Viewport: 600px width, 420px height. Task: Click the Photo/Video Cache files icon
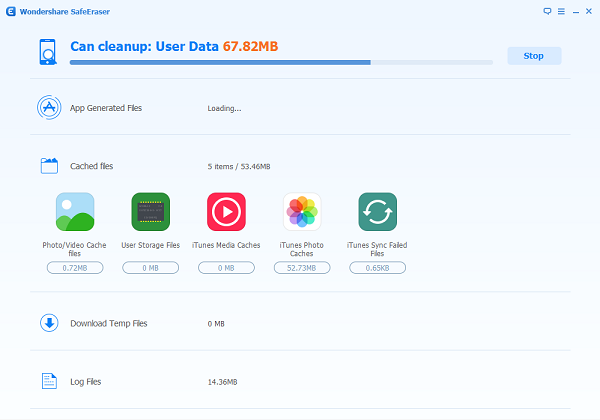[75, 212]
